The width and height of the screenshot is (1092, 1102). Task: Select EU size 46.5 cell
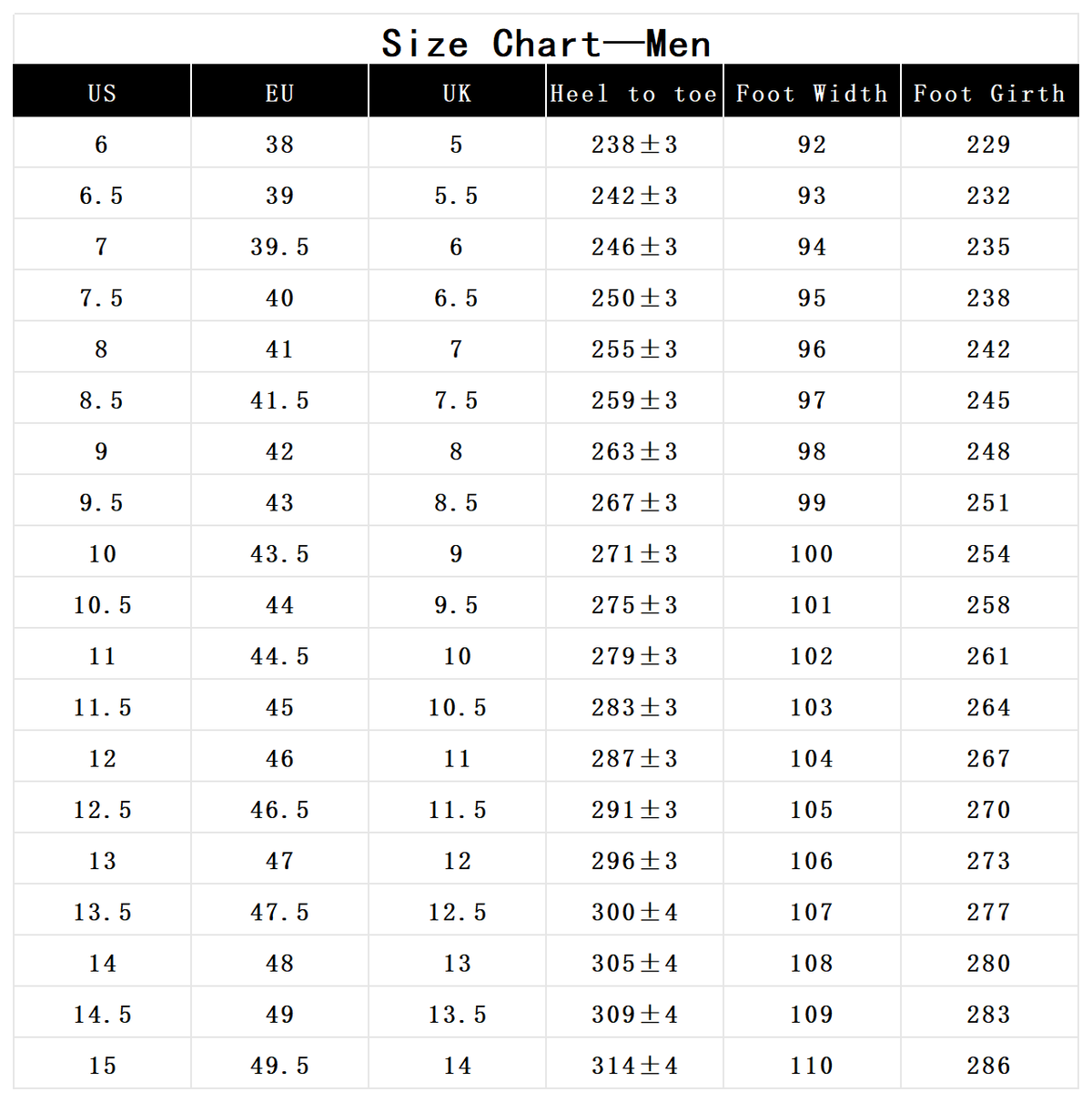click(279, 808)
